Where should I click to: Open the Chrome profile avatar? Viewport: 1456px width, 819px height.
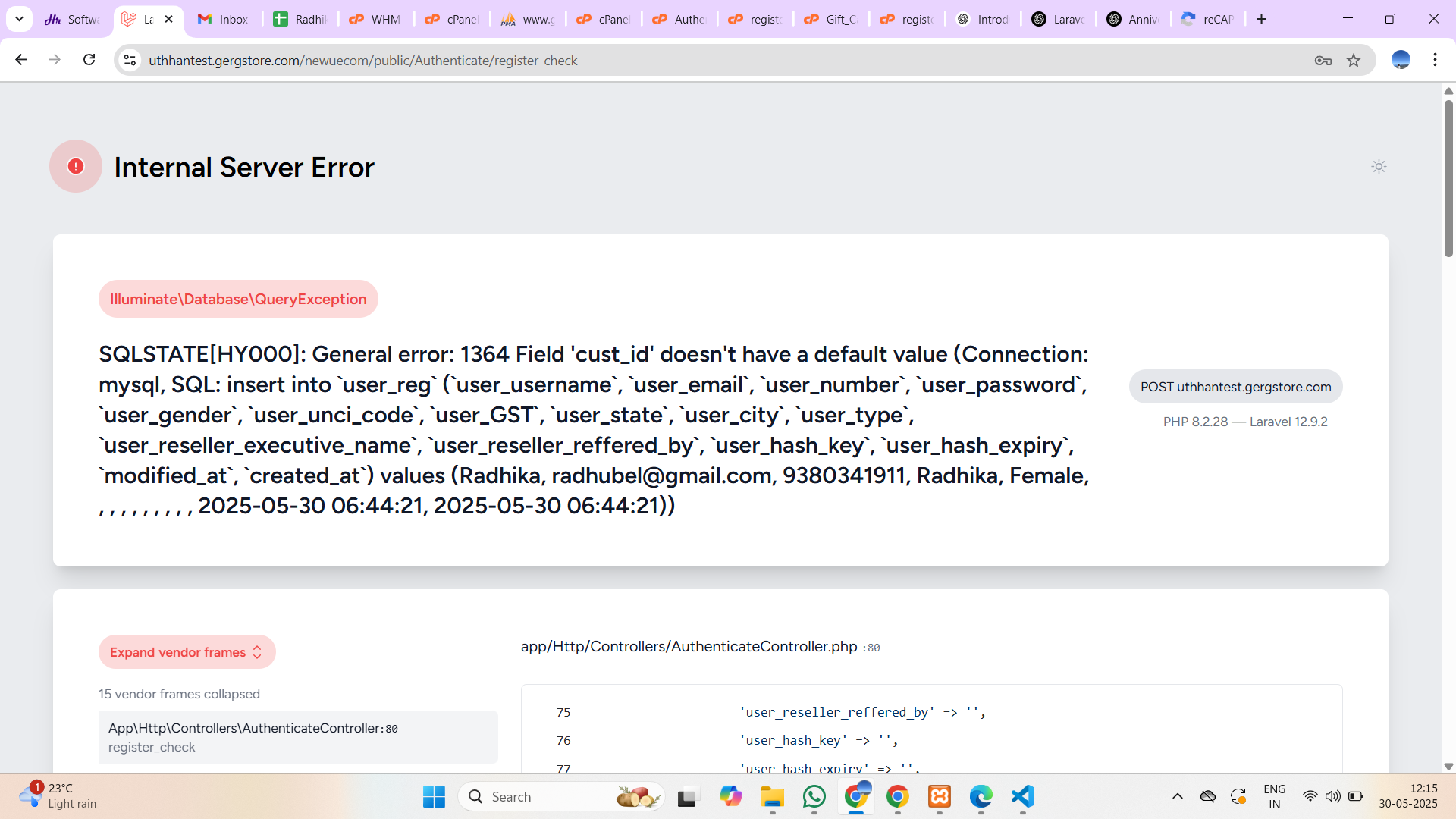coord(1401,60)
